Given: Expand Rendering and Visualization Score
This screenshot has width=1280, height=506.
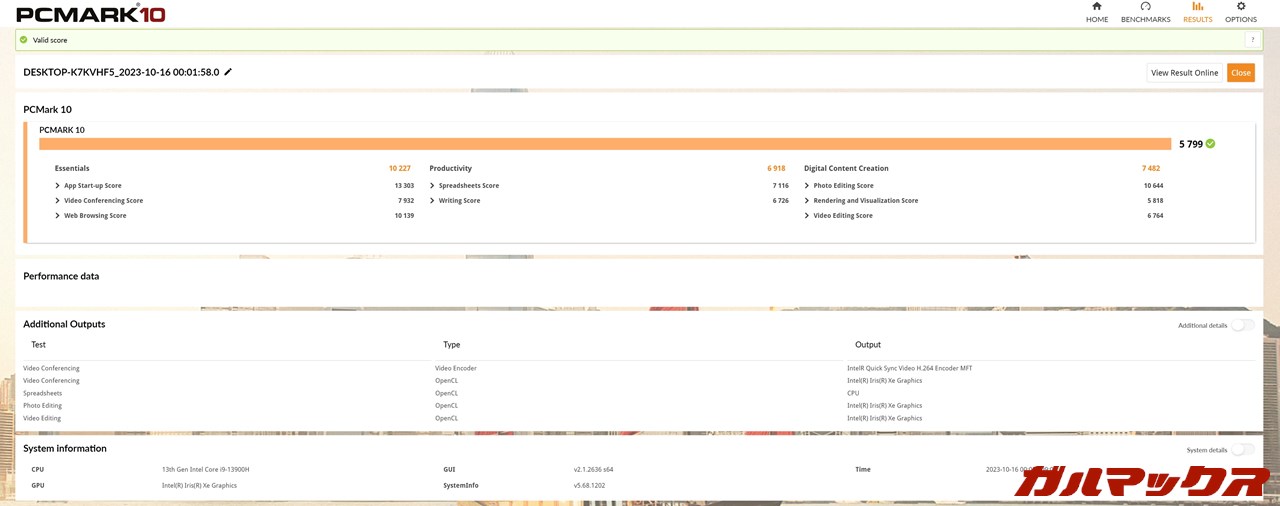Looking at the screenshot, I should (x=807, y=201).
